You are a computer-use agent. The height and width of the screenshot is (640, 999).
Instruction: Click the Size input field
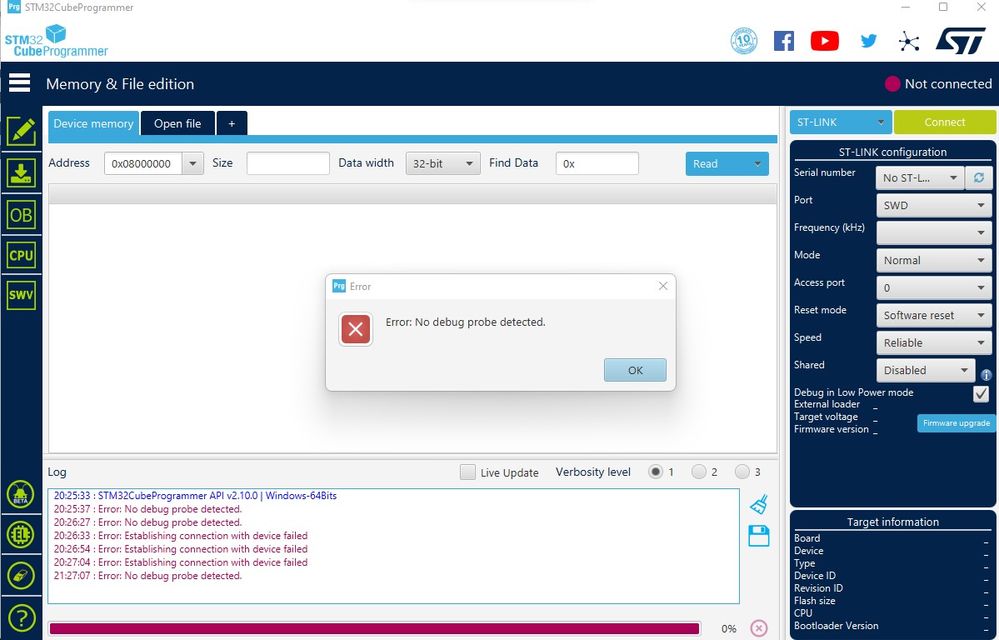pos(288,164)
